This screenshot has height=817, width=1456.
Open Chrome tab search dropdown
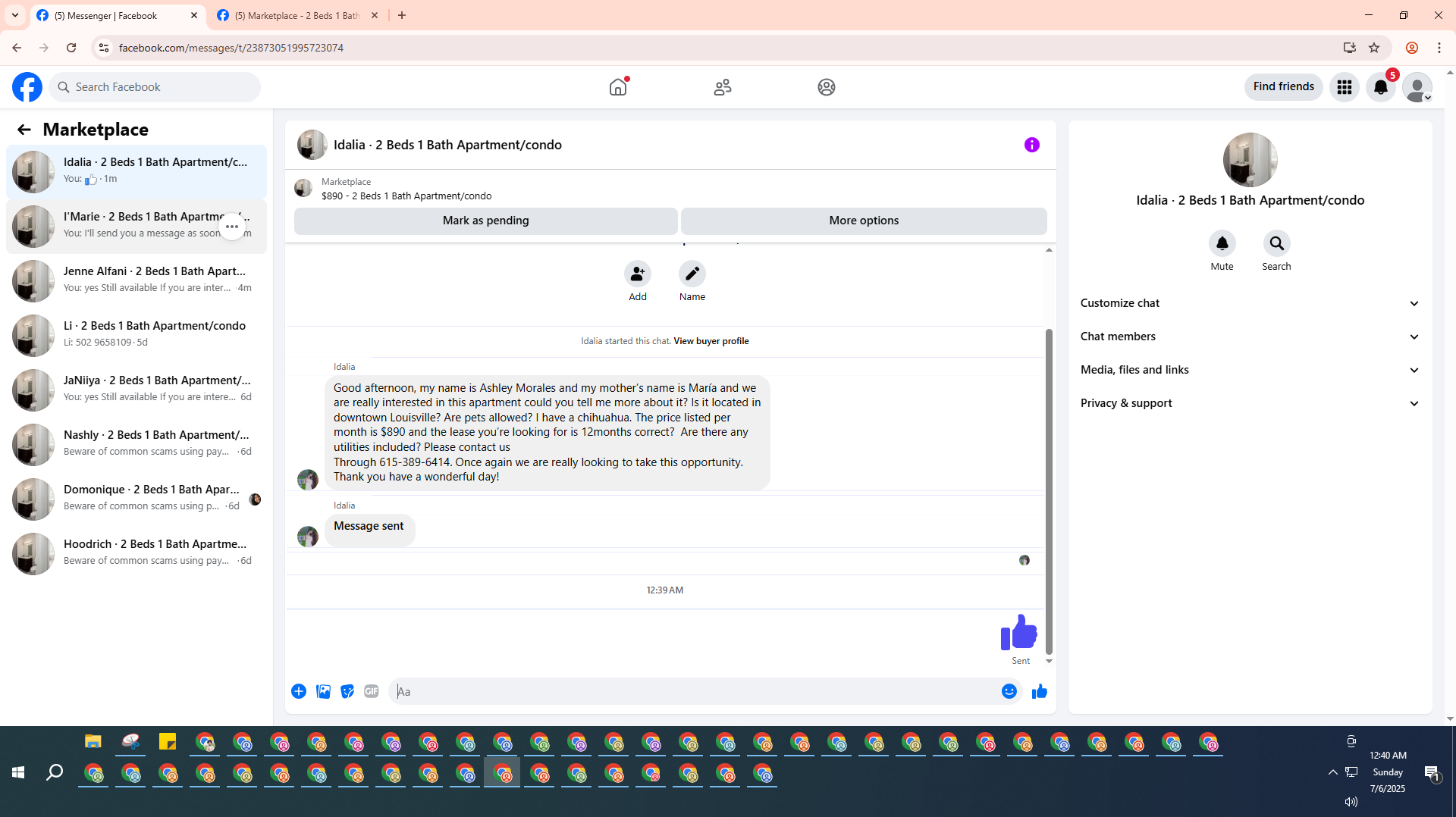pyautogui.click(x=15, y=15)
